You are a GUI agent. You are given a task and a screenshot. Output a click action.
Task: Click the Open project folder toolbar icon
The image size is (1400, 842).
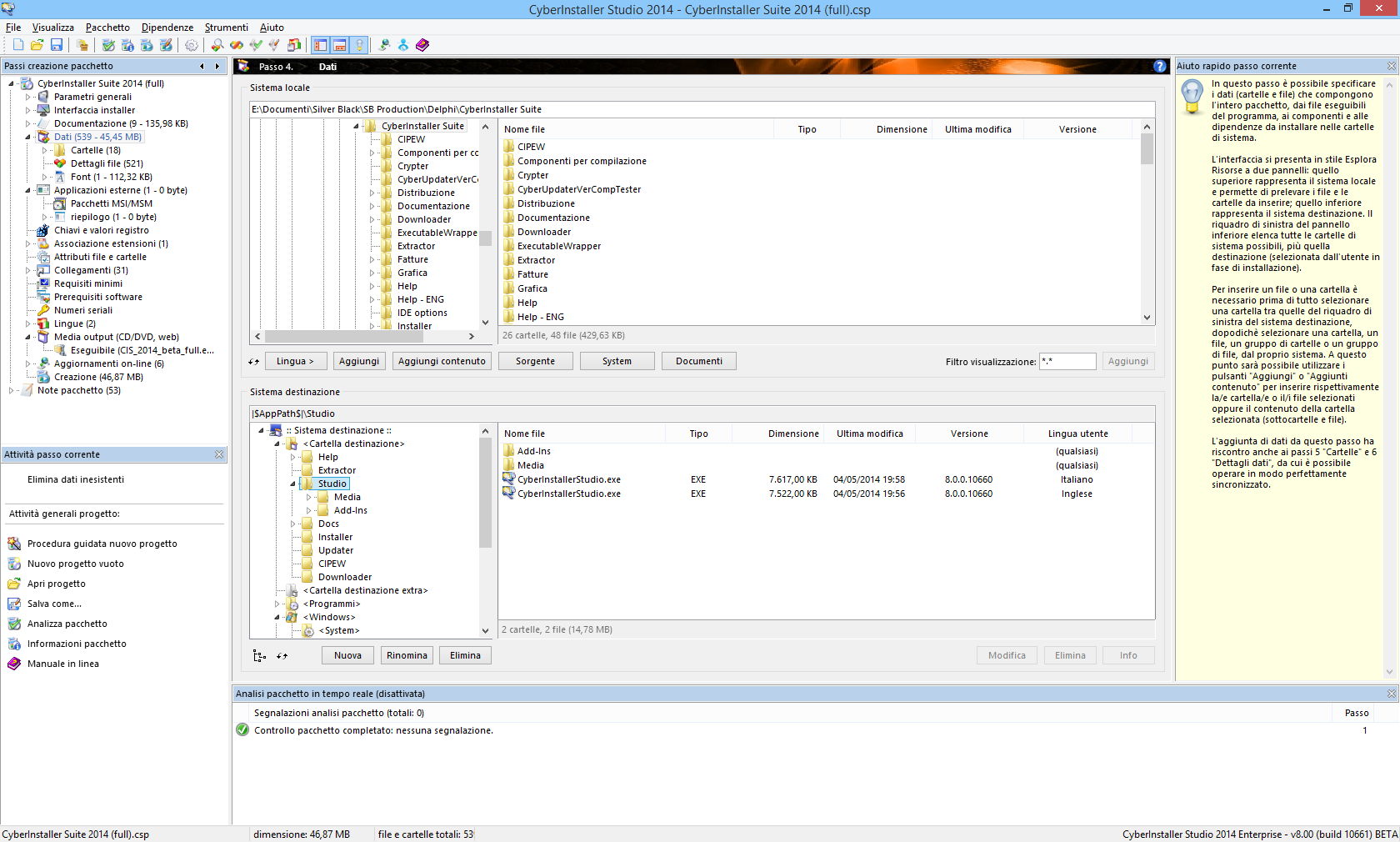[x=37, y=45]
